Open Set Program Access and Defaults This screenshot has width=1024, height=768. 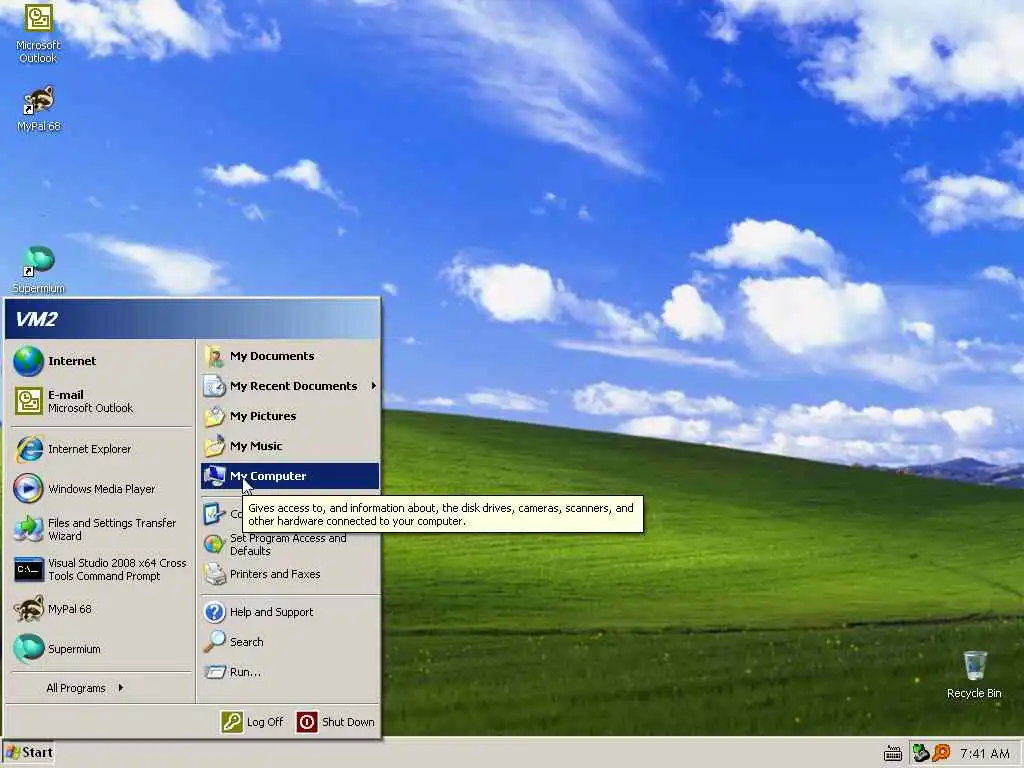(x=290, y=544)
